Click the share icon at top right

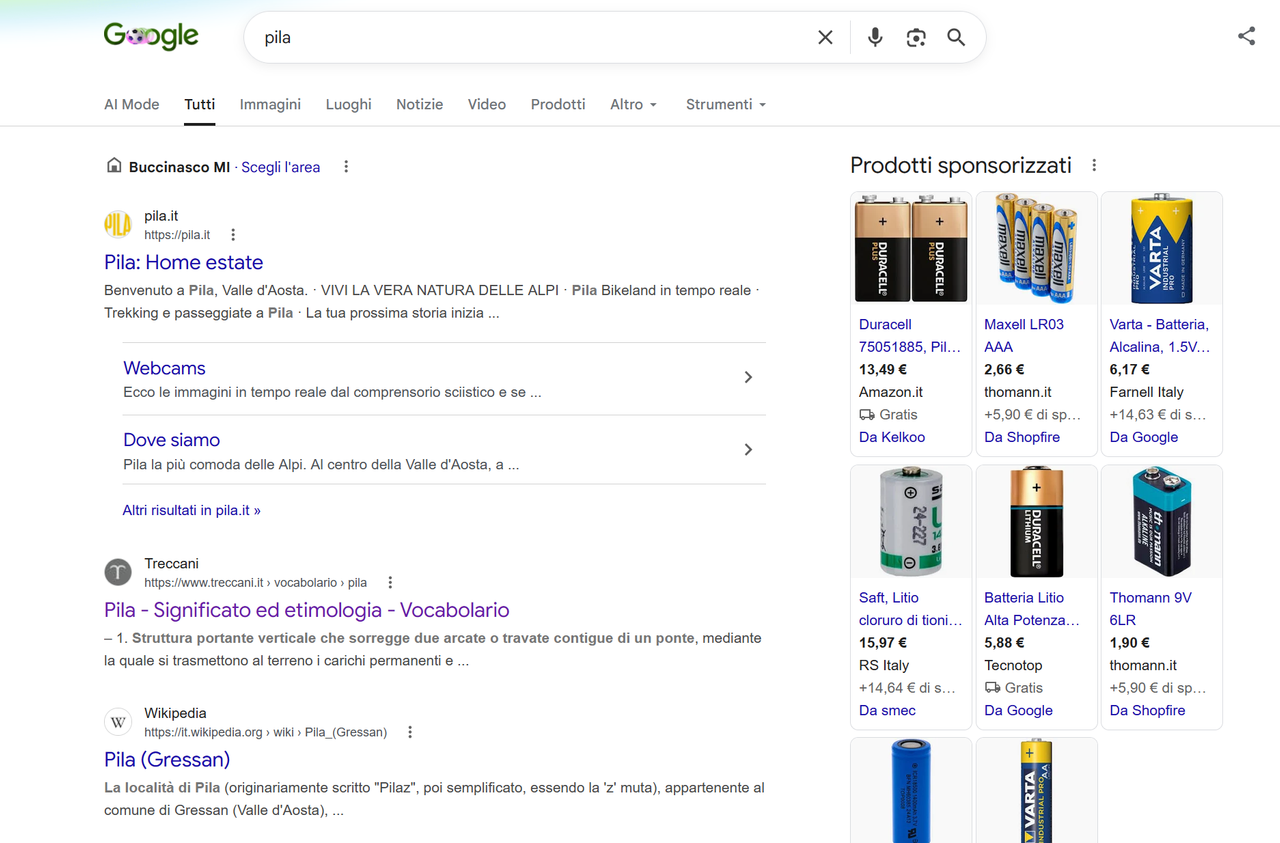(x=1246, y=36)
